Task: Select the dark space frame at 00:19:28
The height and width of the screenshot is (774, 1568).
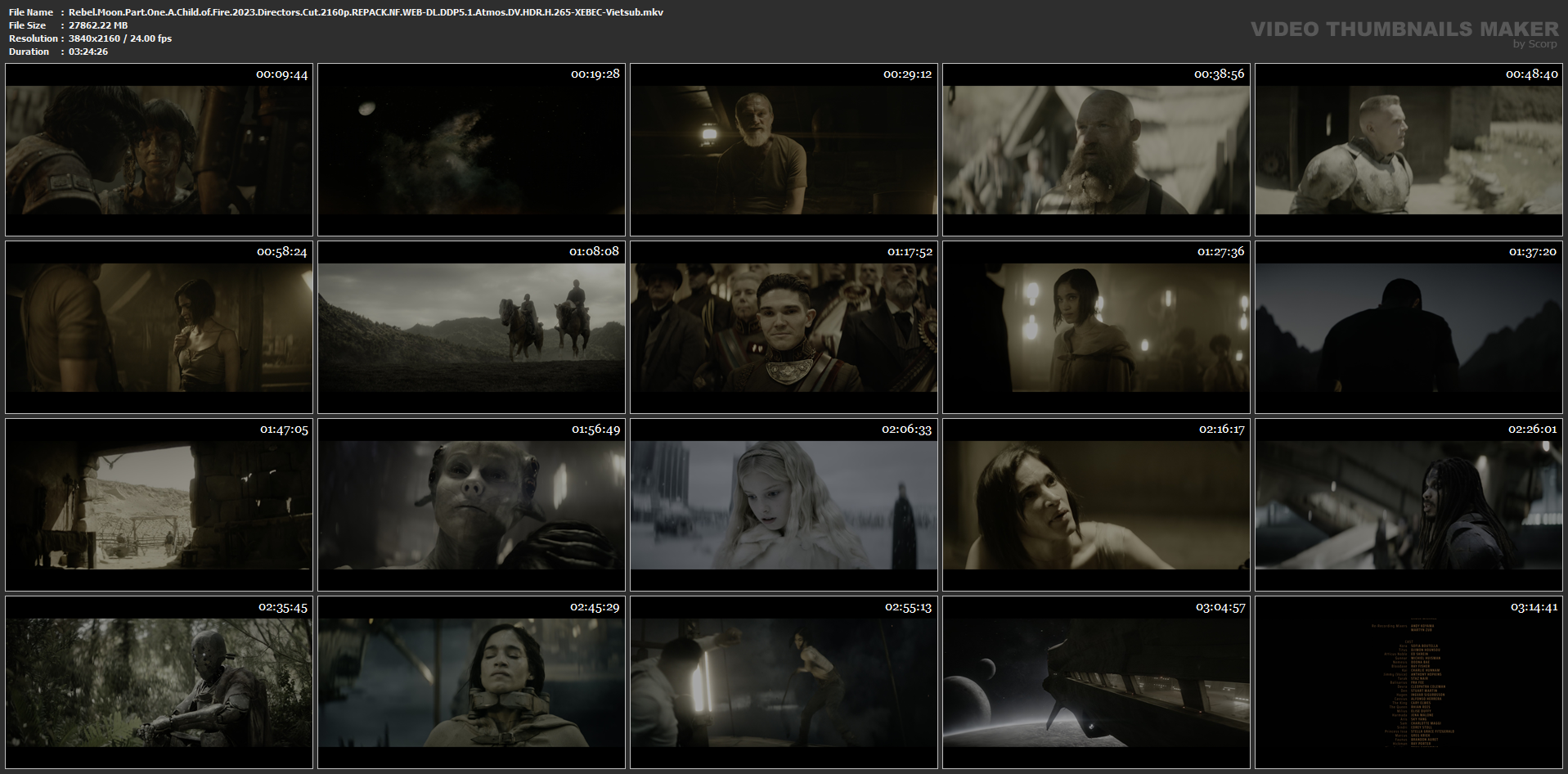Action: 471,150
